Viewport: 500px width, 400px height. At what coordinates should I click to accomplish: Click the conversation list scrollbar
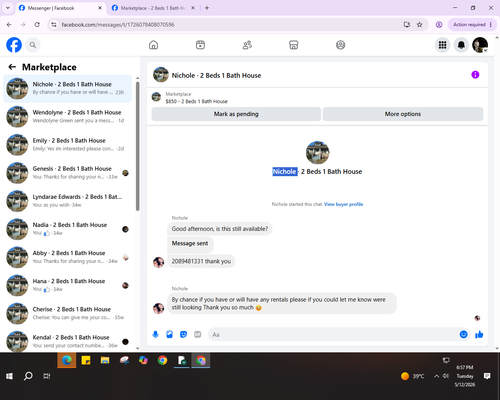tap(137, 146)
